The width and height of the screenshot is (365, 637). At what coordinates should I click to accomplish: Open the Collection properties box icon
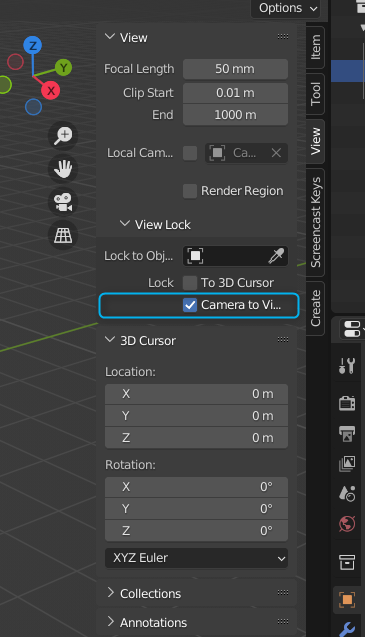tap(347, 562)
